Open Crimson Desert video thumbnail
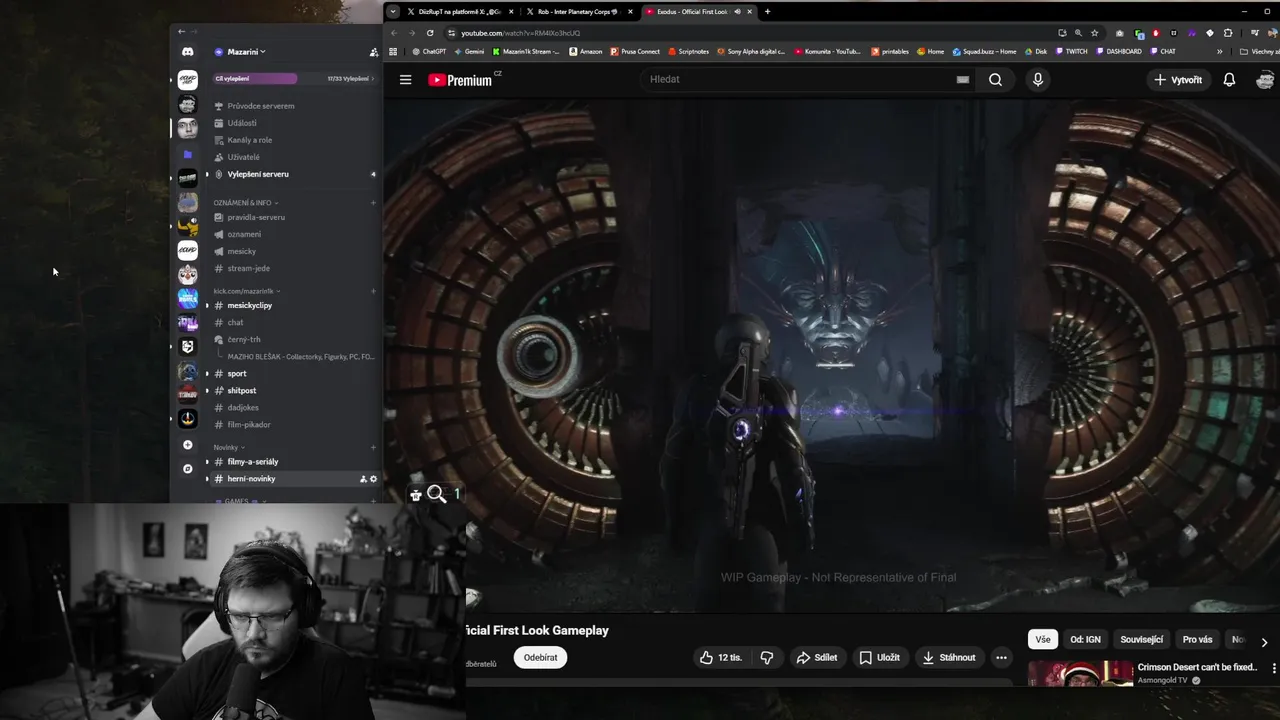 coord(1080,674)
